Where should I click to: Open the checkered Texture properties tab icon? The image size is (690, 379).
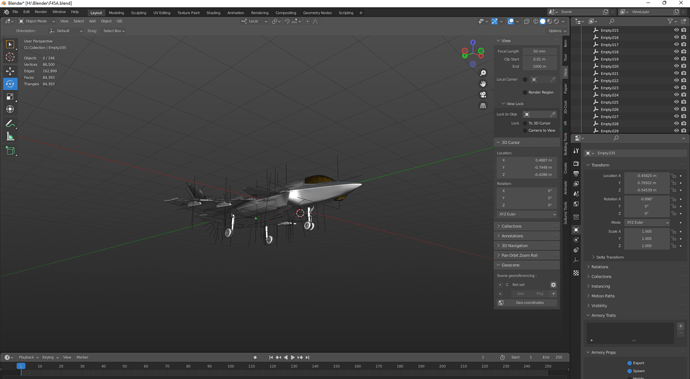(576, 273)
